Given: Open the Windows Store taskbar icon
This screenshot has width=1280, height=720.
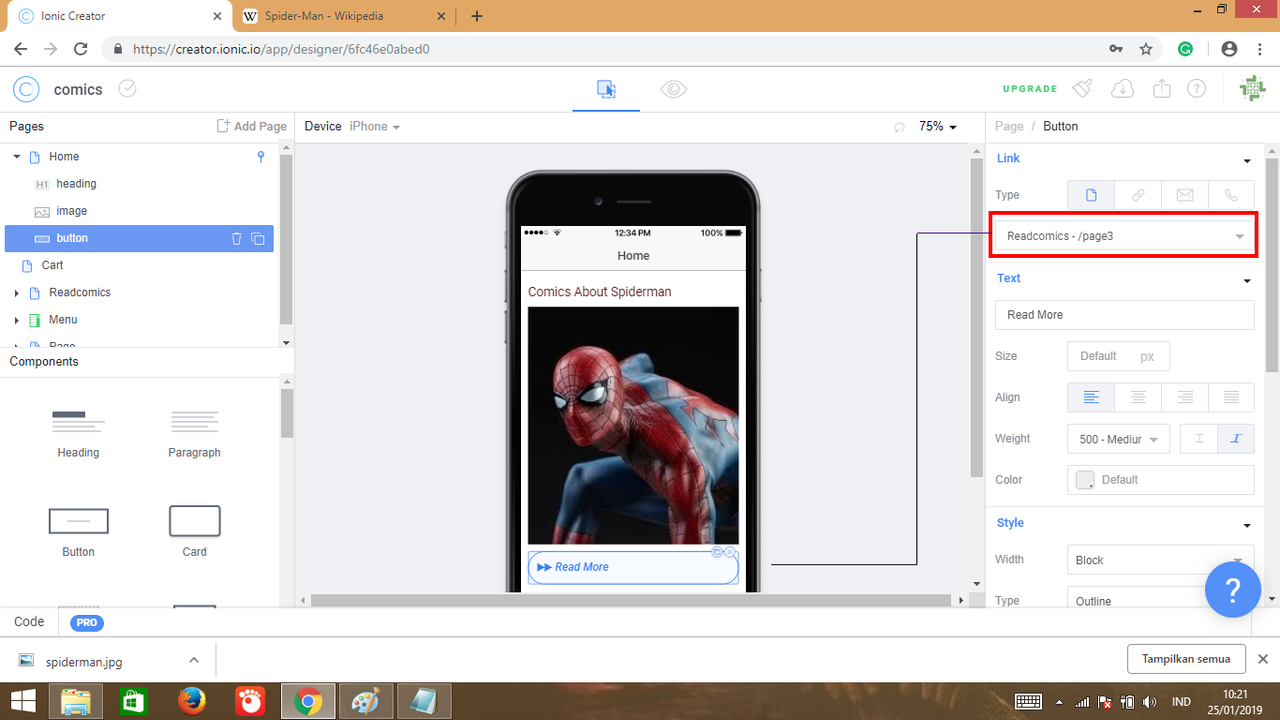Looking at the screenshot, I should click(134, 702).
